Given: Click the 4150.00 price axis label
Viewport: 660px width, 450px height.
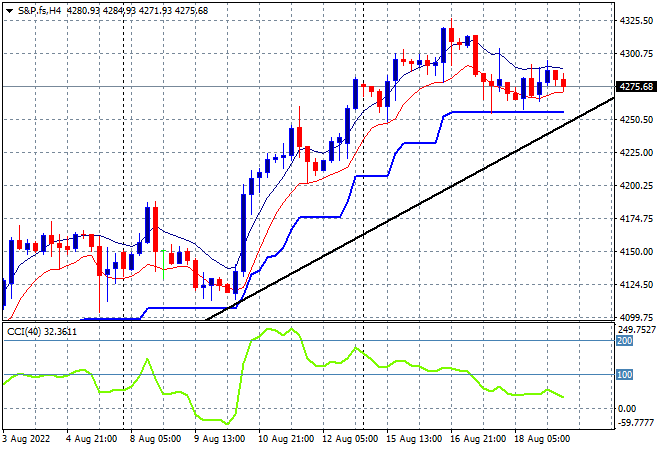Looking at the screenshot, I should tap(636, 252).
